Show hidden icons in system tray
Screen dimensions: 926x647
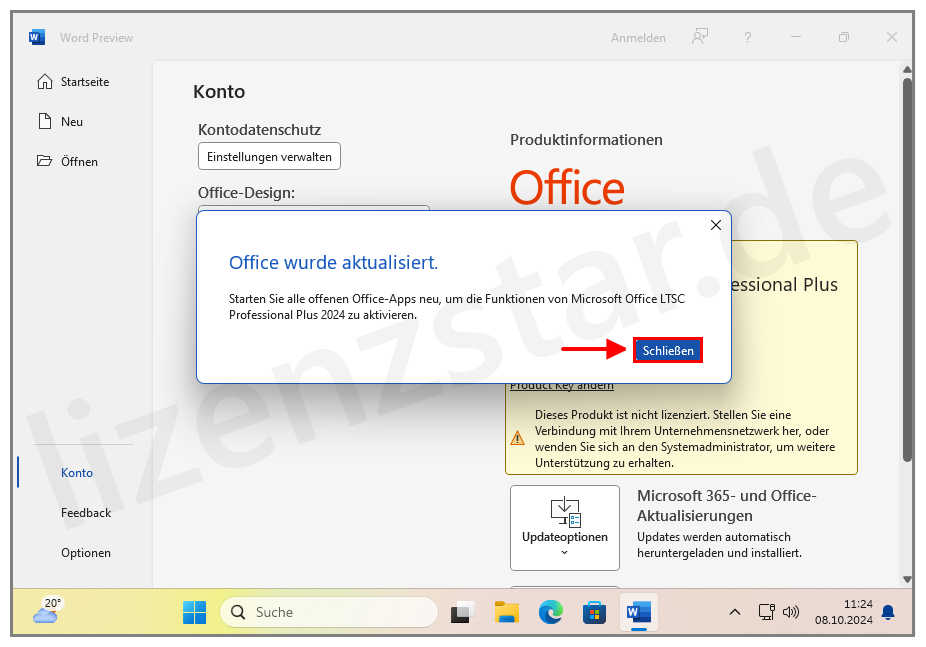tap(735, 612)
